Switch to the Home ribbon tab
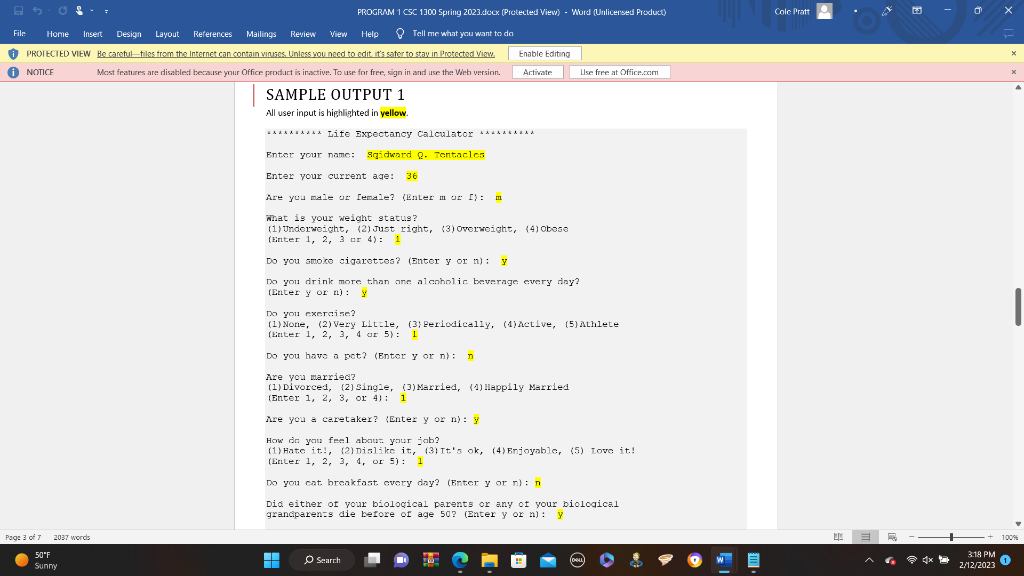 point(57,34)
